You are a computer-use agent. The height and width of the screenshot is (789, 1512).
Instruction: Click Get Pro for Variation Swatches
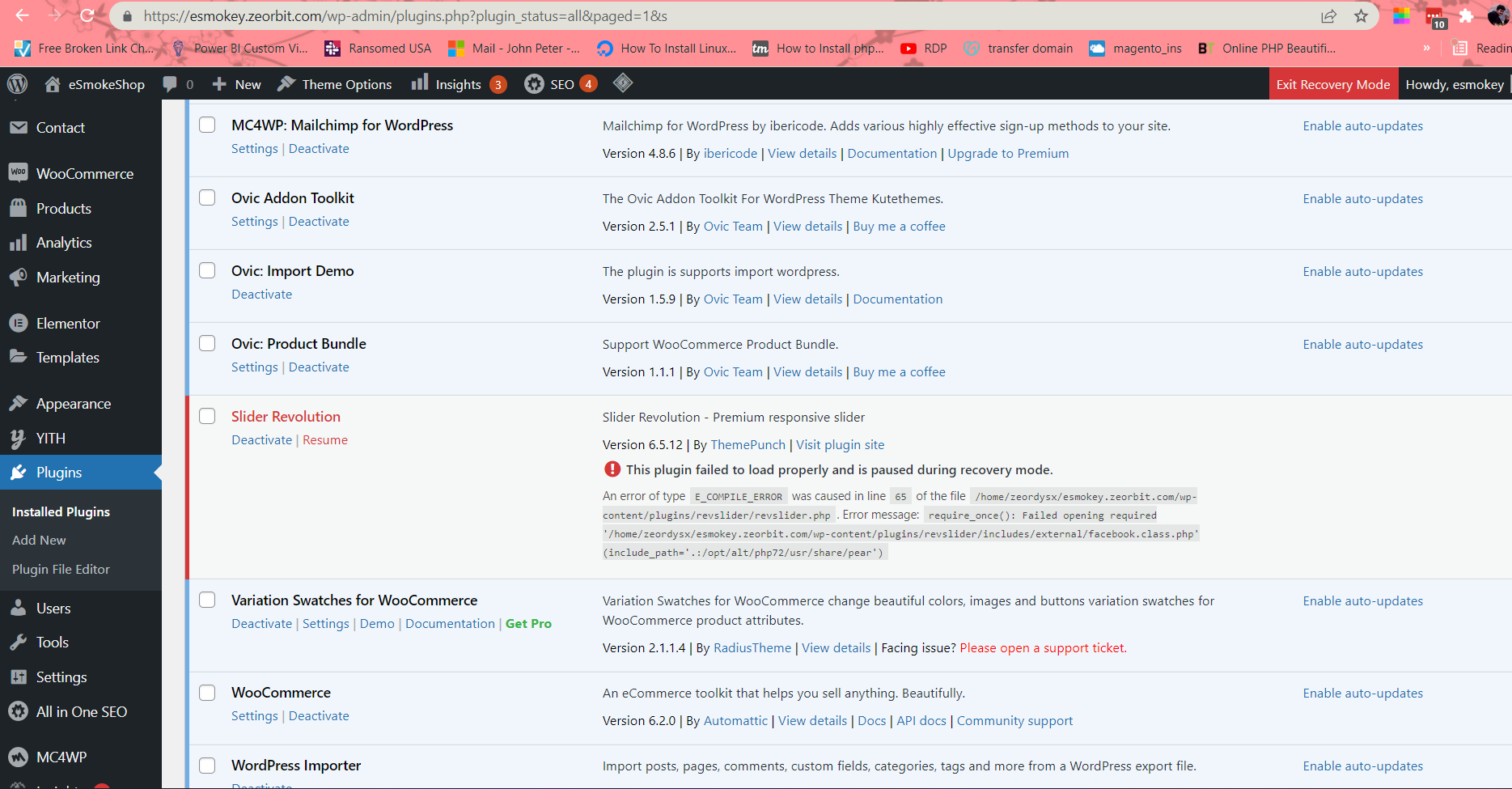click(528, 624)
